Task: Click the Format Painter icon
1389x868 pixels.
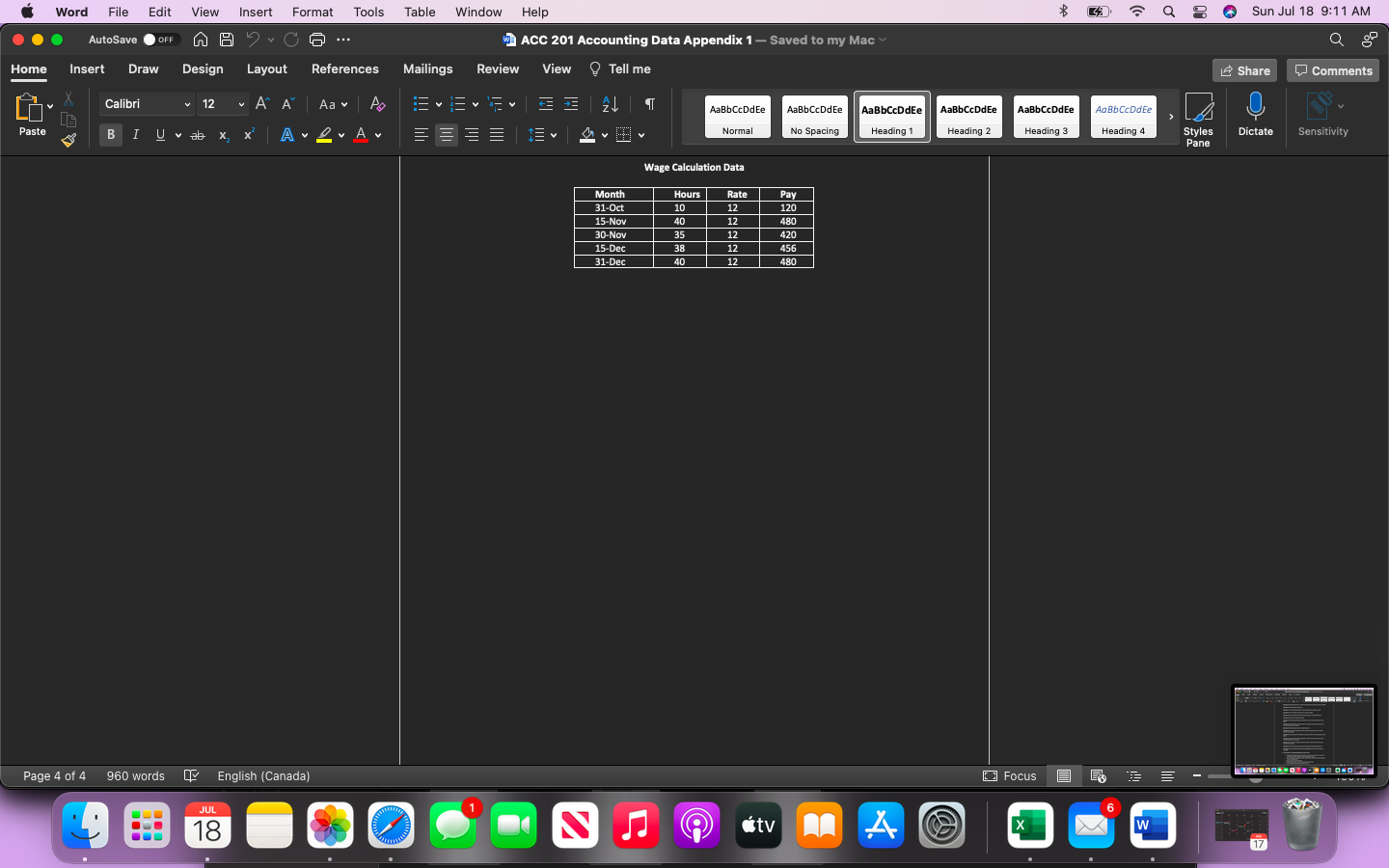Action: tap(68, 140)
